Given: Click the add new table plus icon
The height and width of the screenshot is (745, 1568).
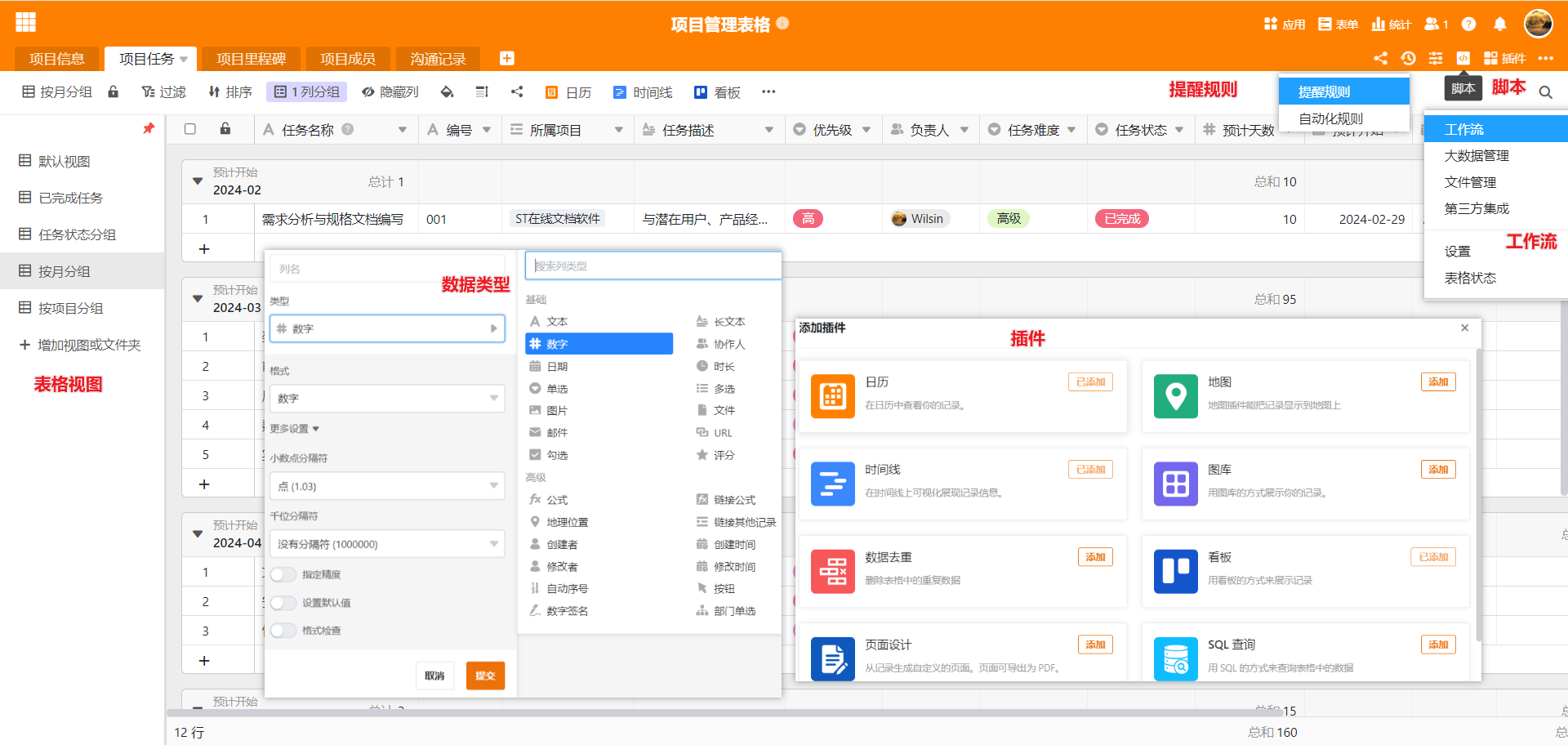Looking at the screenshot, I should tap(506, 58).
